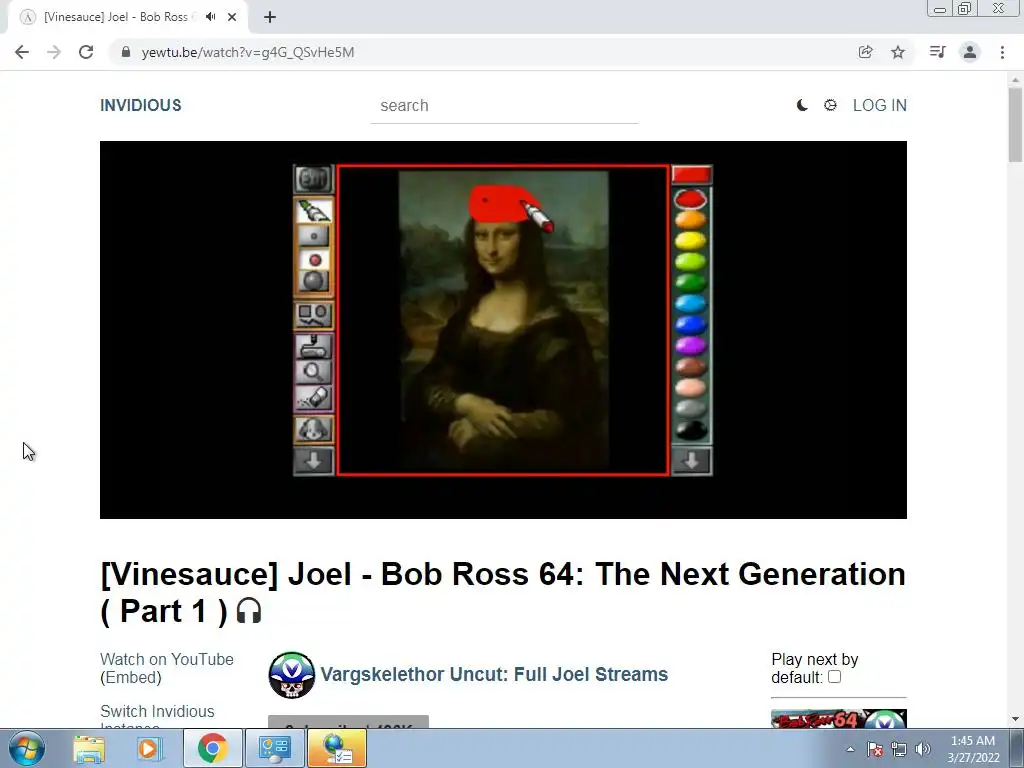Pick the black paint blob
Screen dimensions: 1024x768
point(690,430)
